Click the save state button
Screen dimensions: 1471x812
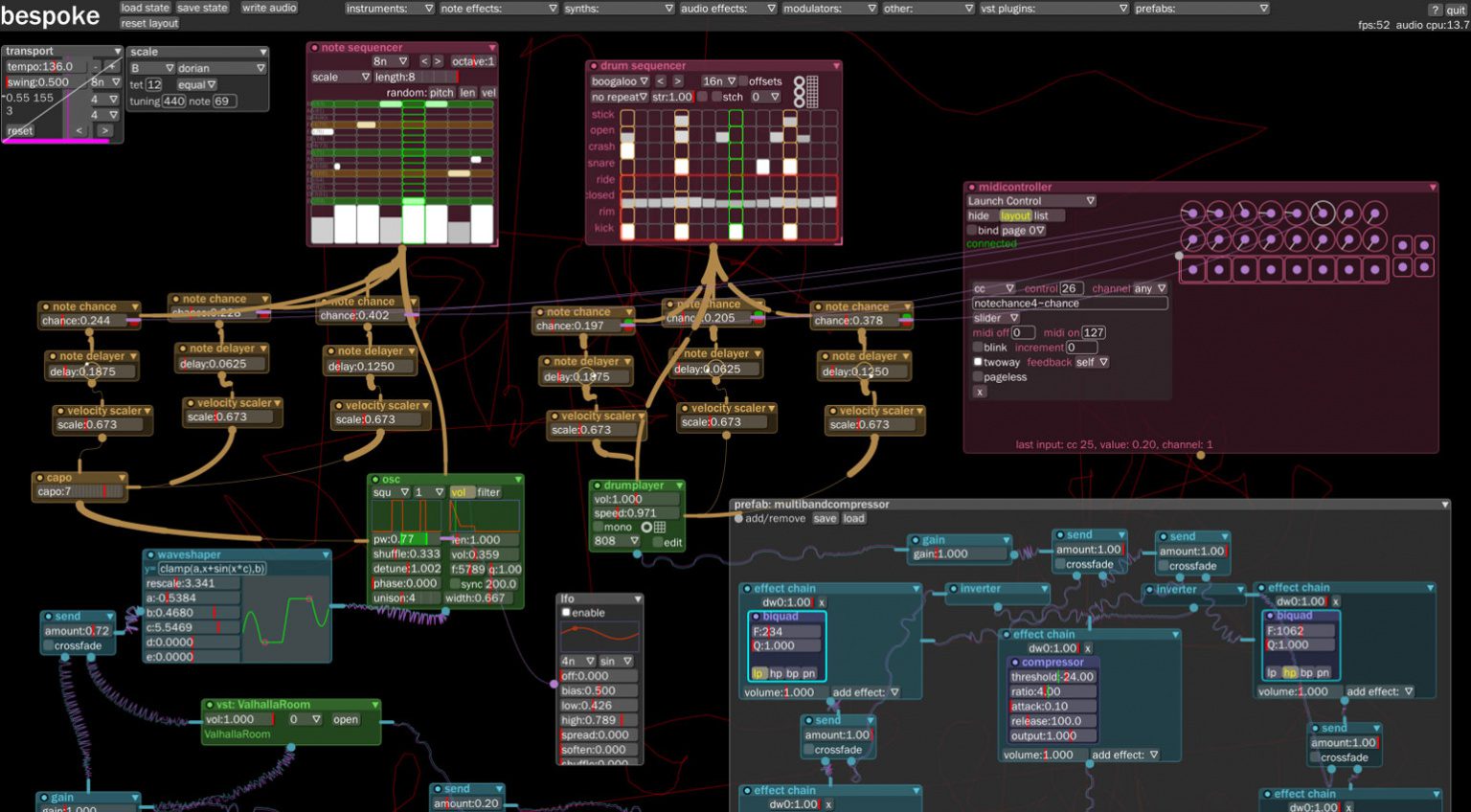(202, 8)
